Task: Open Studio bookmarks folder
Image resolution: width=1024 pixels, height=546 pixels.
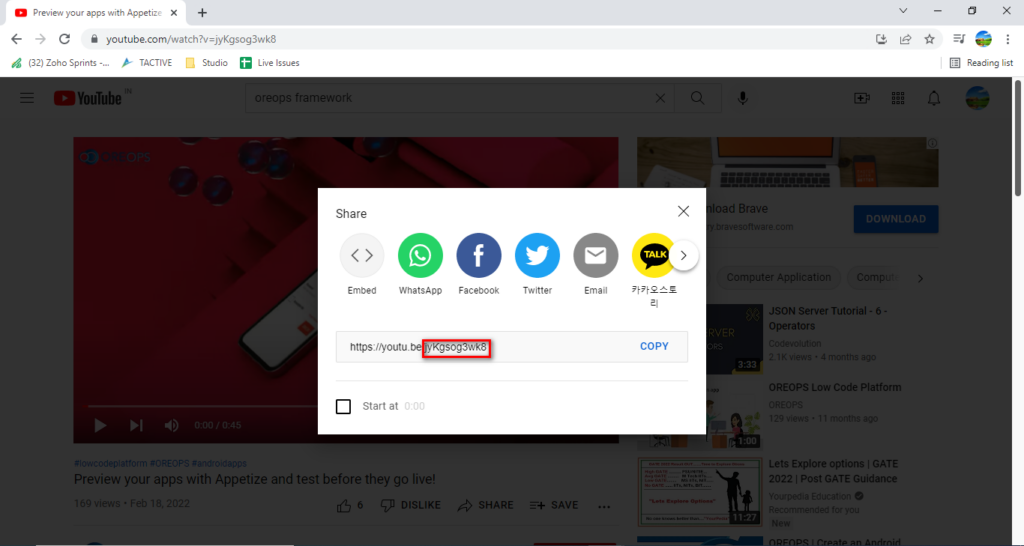Action: (206, 63)
